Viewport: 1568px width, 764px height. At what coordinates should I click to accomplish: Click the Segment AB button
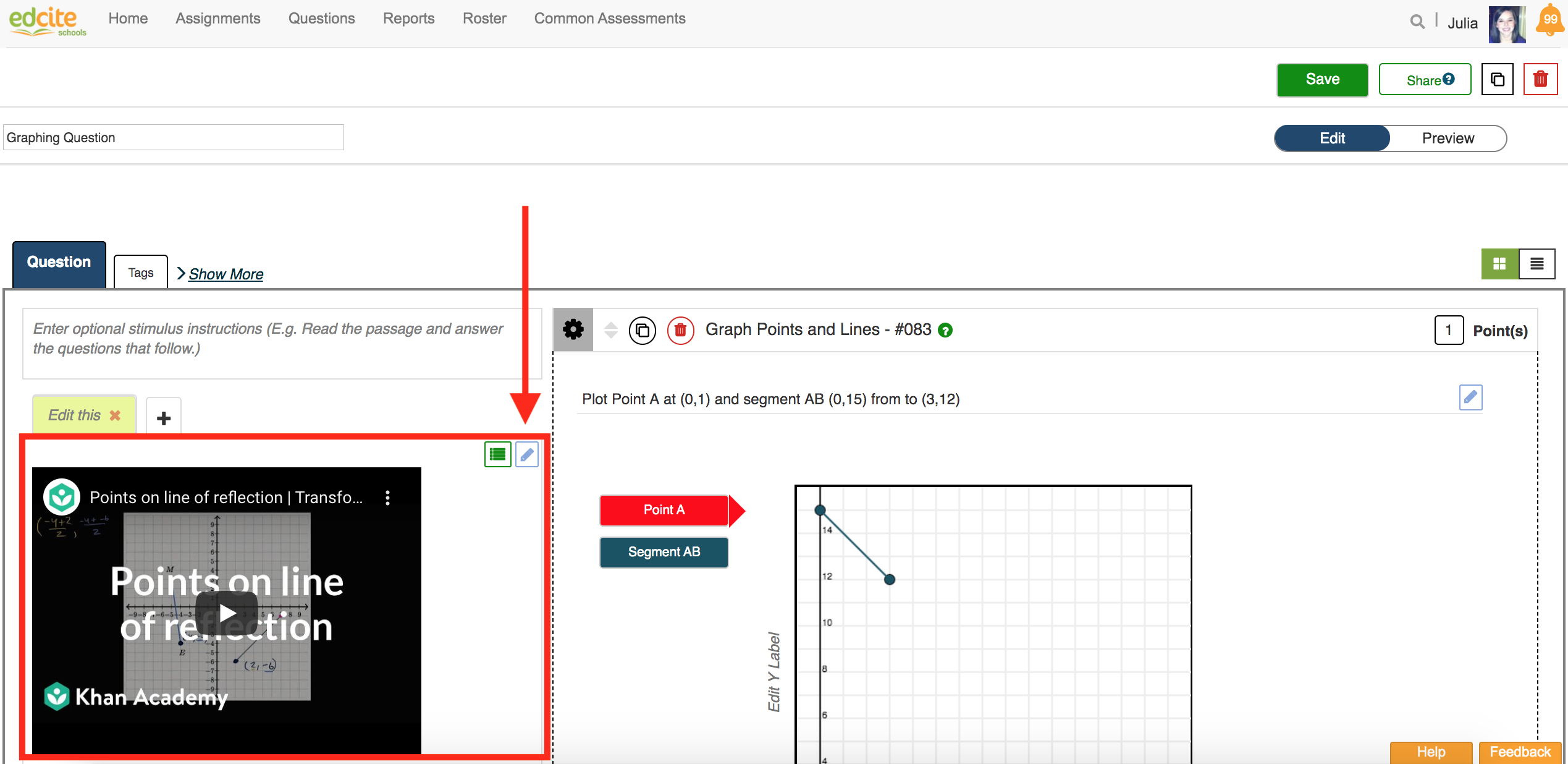tap(664, 552)
